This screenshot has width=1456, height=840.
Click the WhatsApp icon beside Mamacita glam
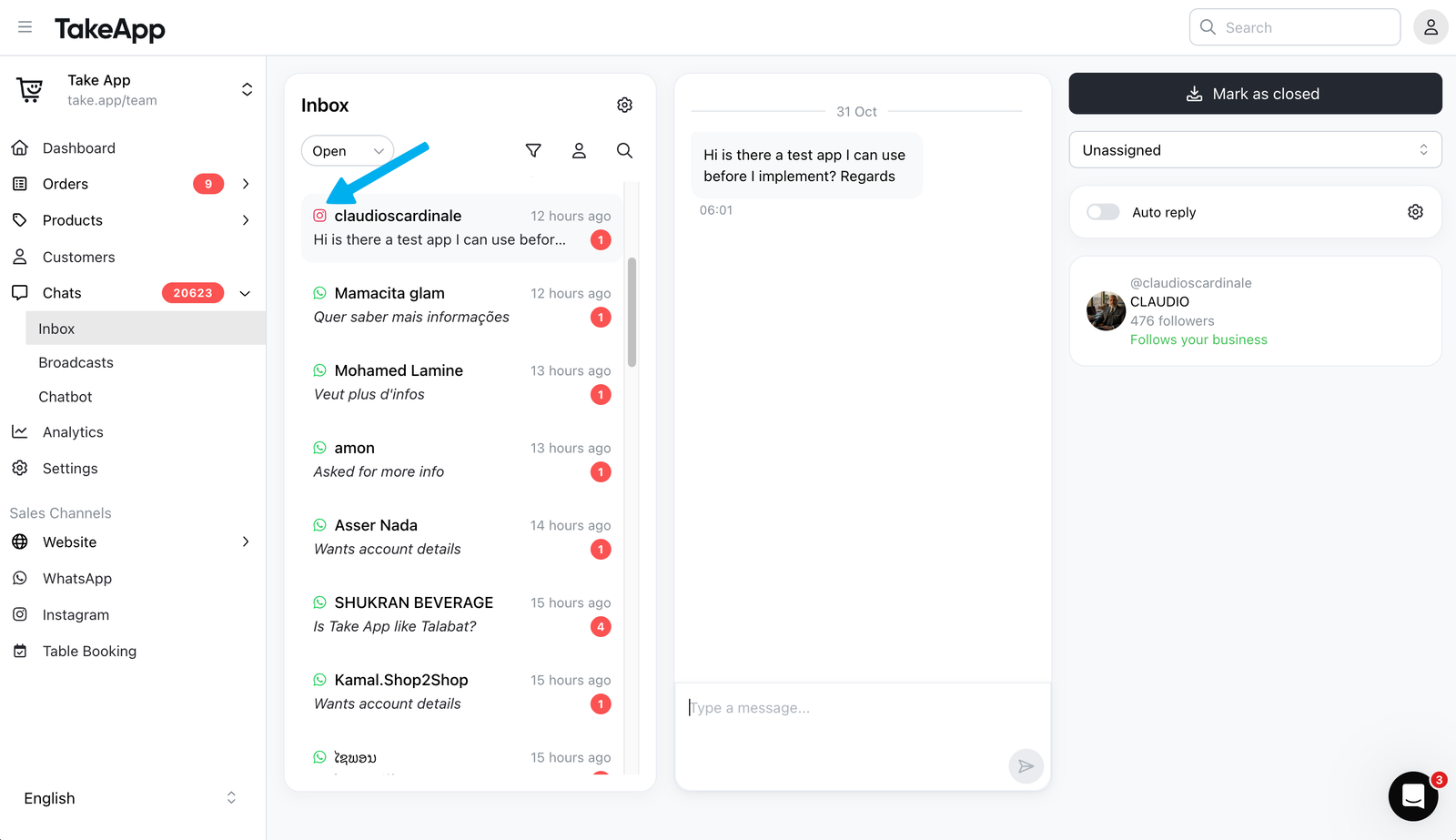coord(320,293)
